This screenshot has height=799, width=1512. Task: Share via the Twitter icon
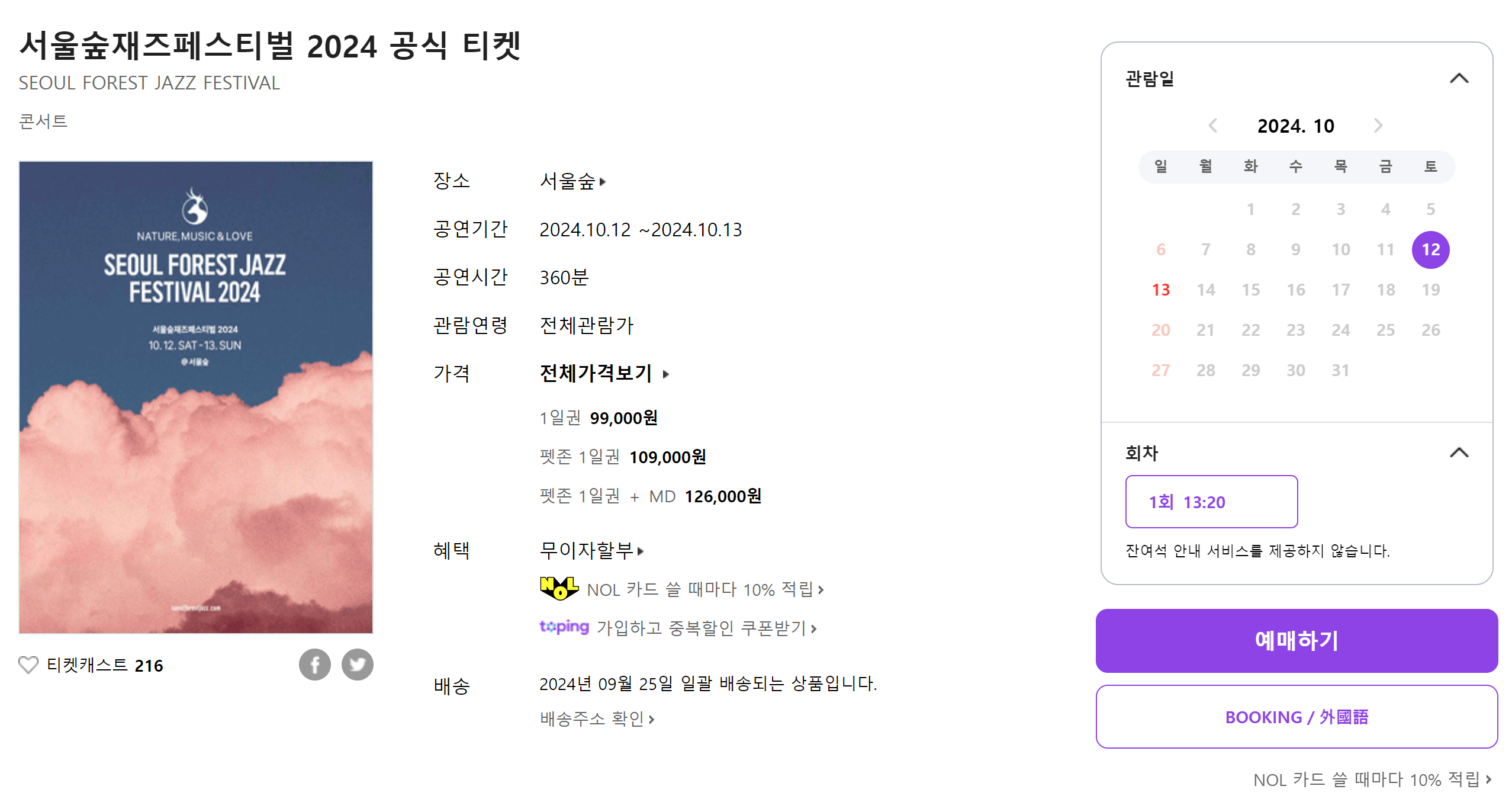[358, 665]
